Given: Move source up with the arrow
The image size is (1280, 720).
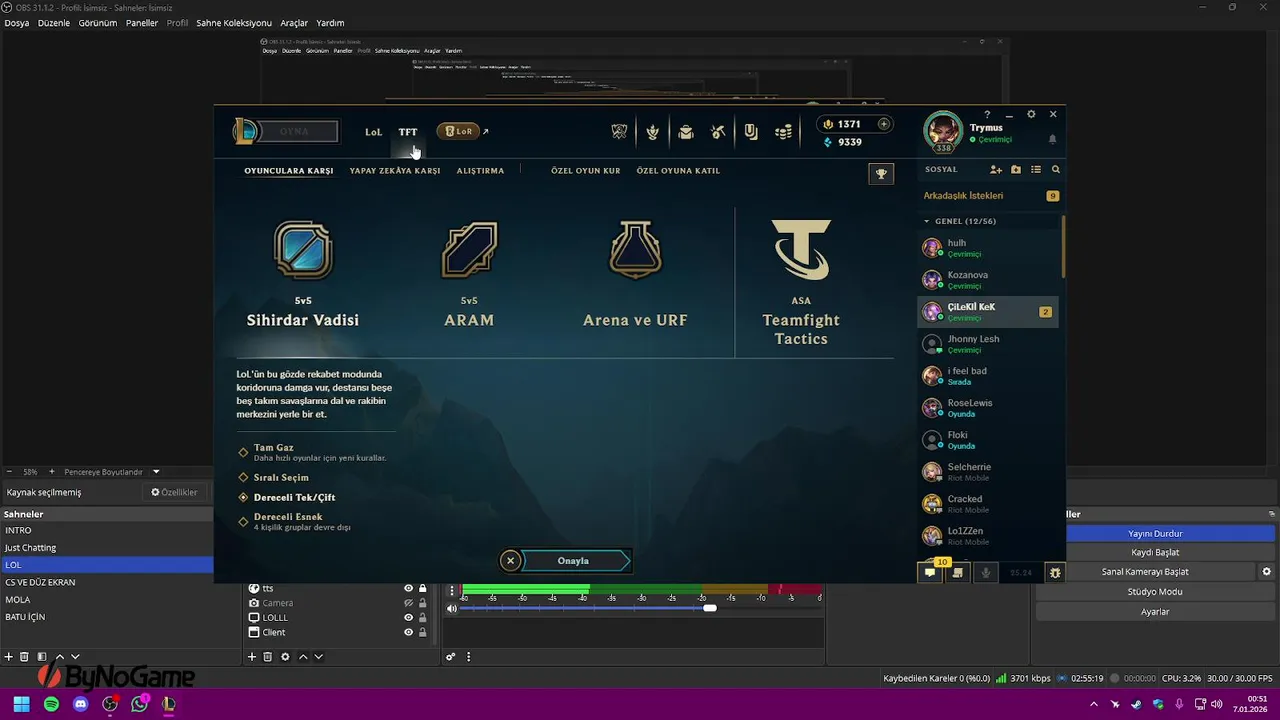Looking at the screenshot, I should click(303, 657).
